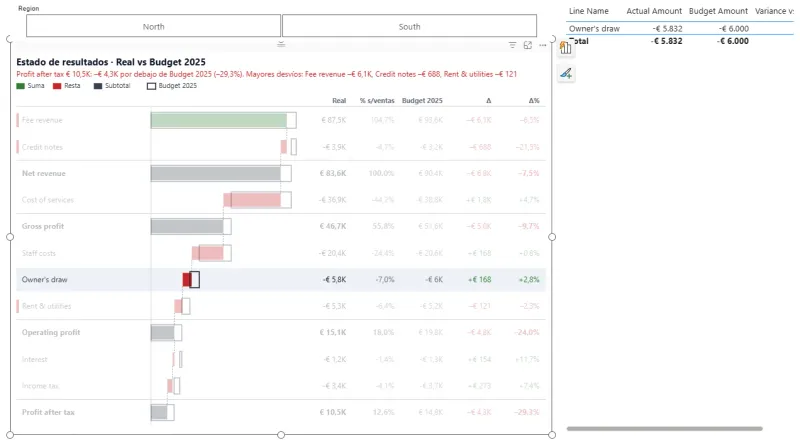Viewport: 800px width, 440px height.
Task: Click the gray Profit after tax bar
Action: (159, 412)
